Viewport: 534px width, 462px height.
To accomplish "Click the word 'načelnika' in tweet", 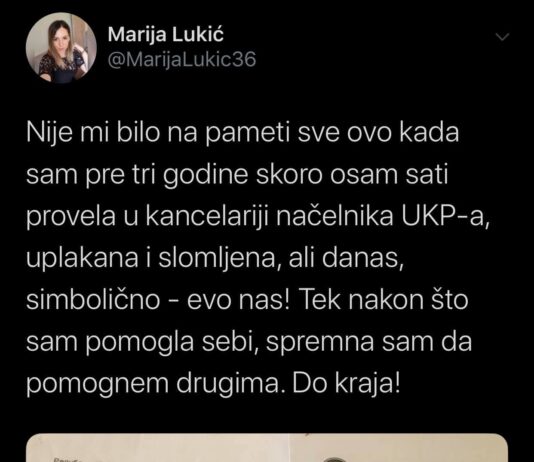I will click(334, 217).
